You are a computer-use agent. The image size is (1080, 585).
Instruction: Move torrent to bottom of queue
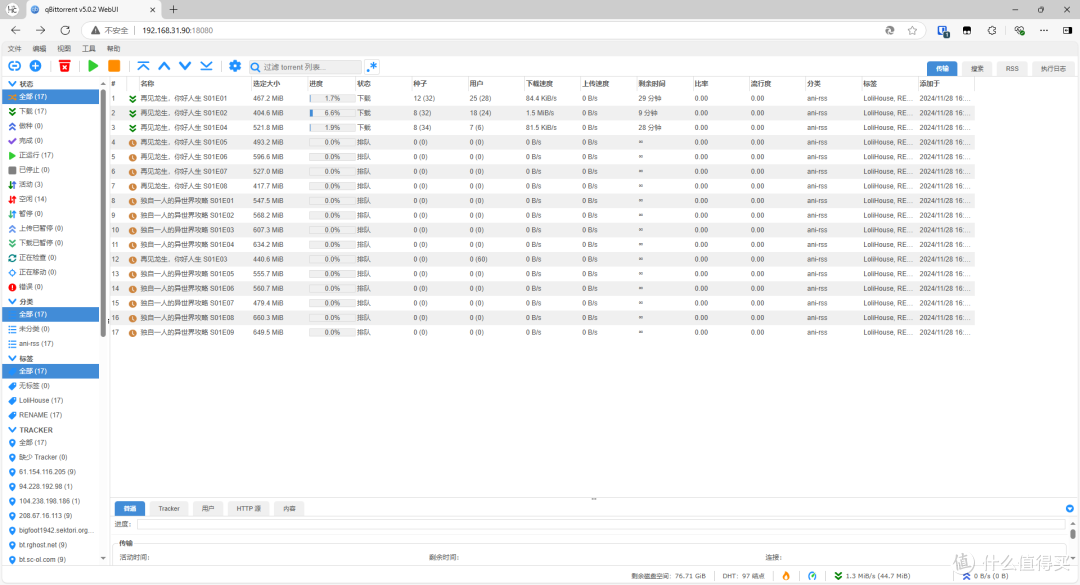tap(206, 66)
